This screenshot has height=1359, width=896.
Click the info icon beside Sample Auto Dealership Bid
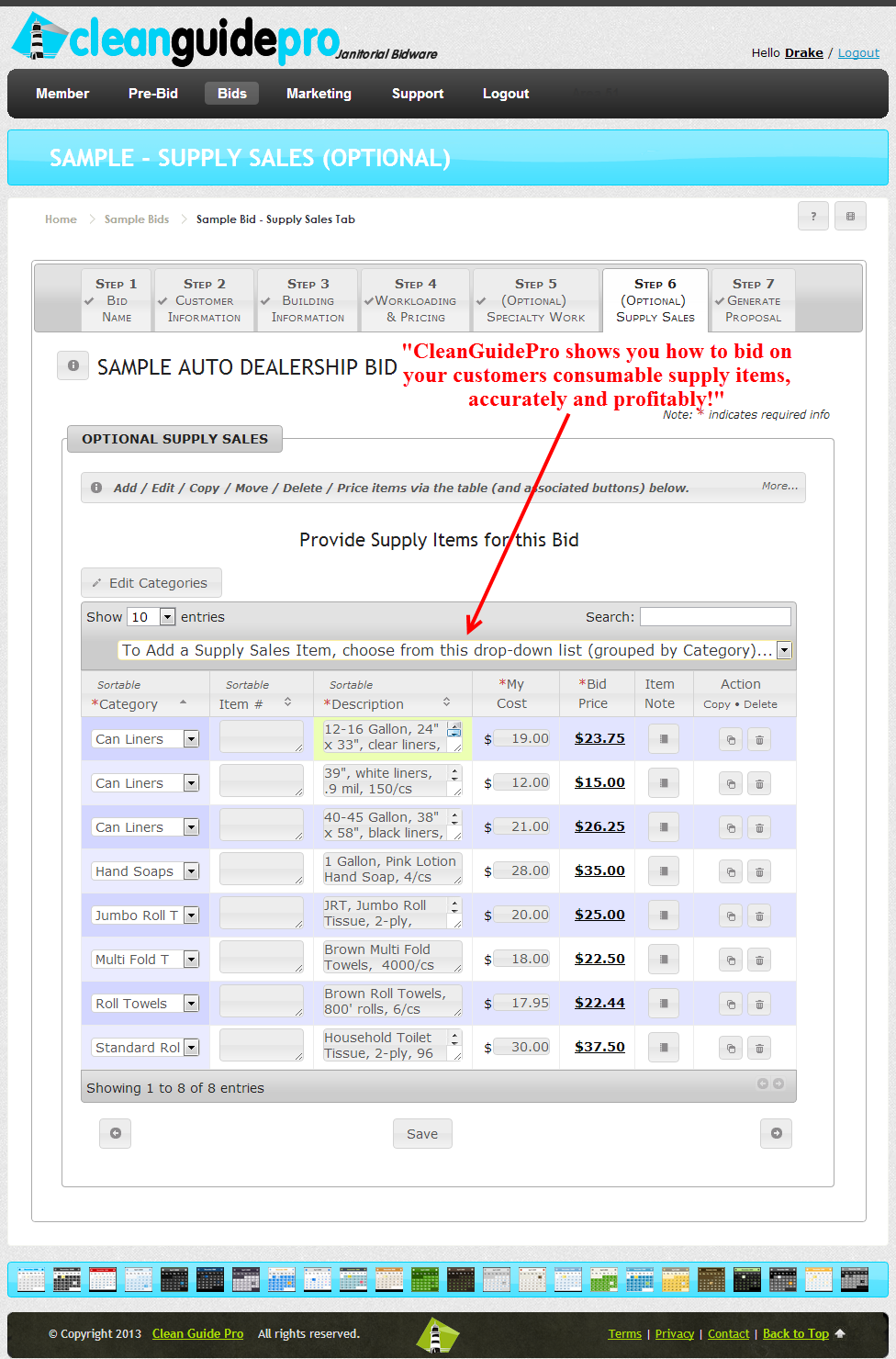[73, 365]
